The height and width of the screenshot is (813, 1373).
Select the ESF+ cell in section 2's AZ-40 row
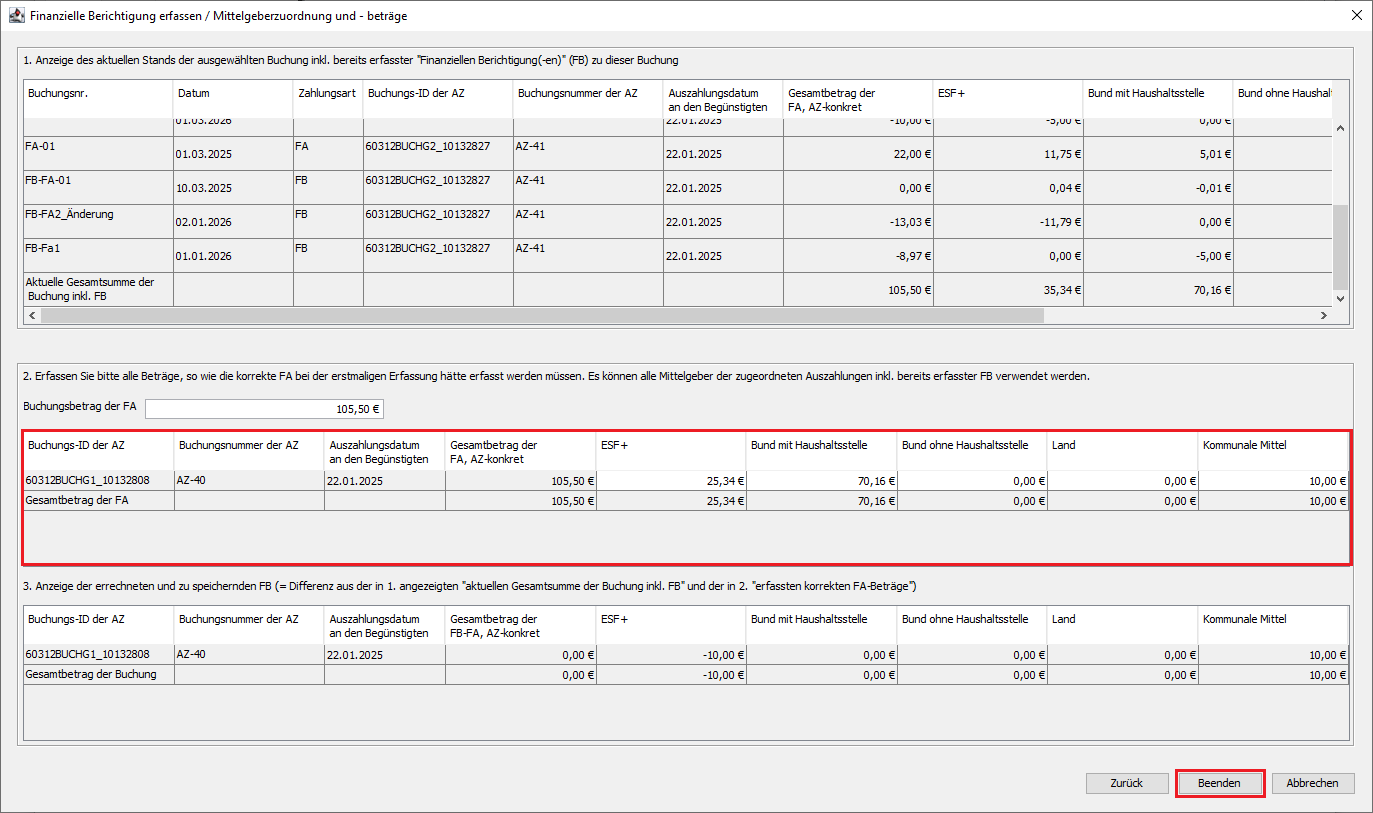coord(671,480)
